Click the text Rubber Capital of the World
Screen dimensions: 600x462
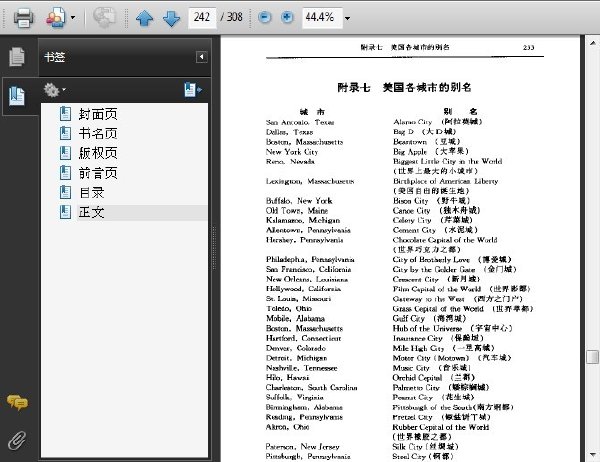[x=441, y=427]
